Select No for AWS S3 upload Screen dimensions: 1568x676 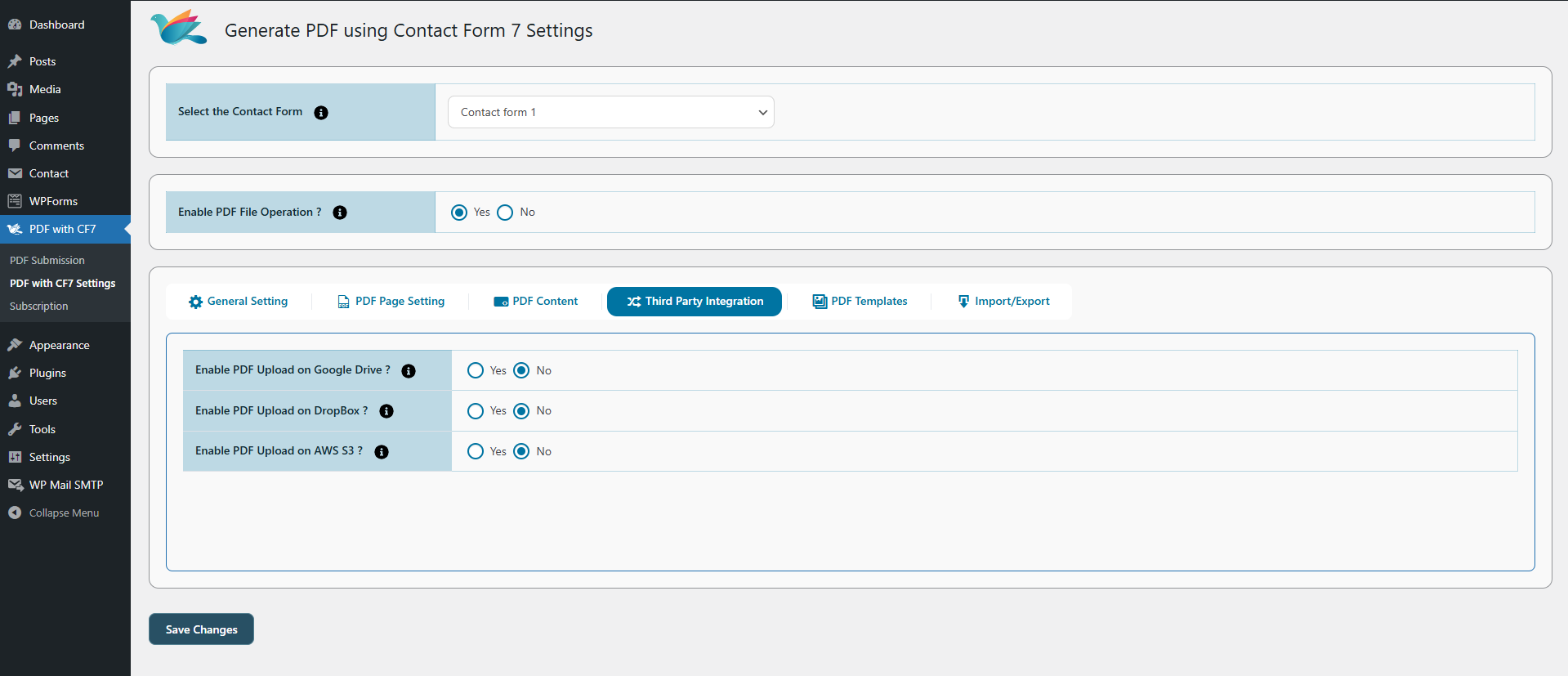(x=521, y=451)
